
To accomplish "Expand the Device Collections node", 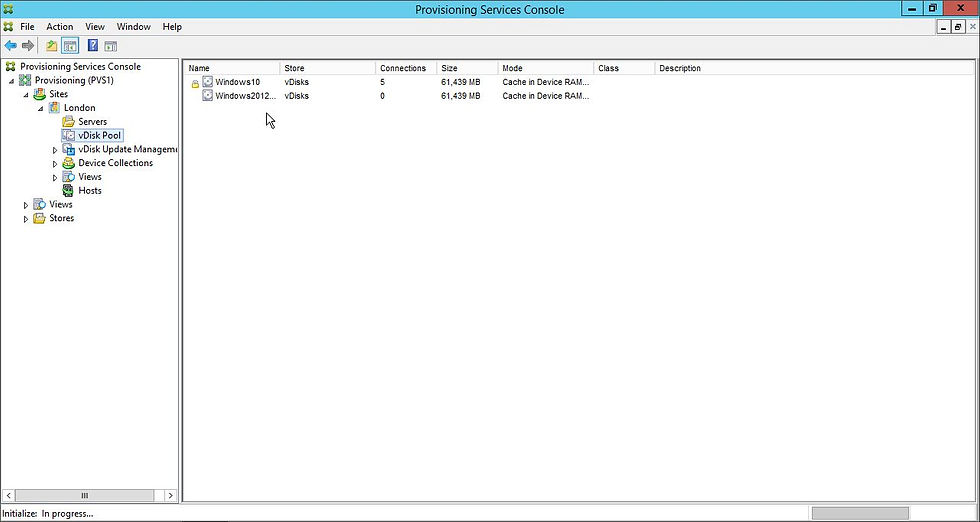I will pos(55,163).
